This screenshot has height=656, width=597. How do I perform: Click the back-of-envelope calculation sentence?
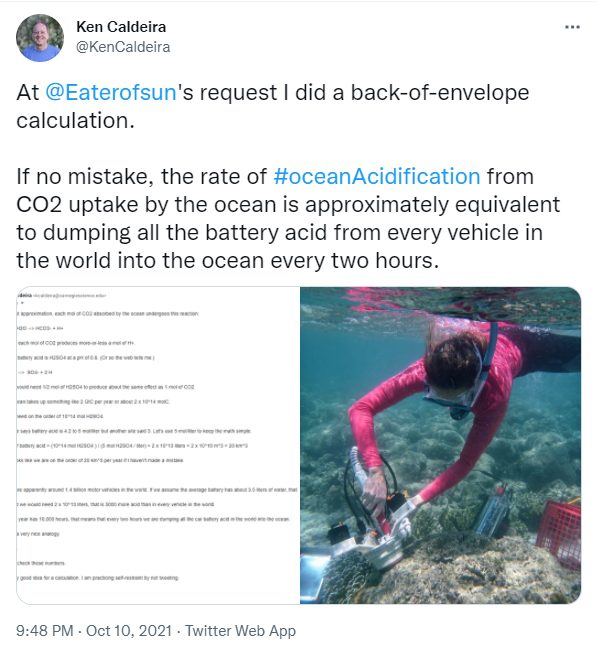273,106
